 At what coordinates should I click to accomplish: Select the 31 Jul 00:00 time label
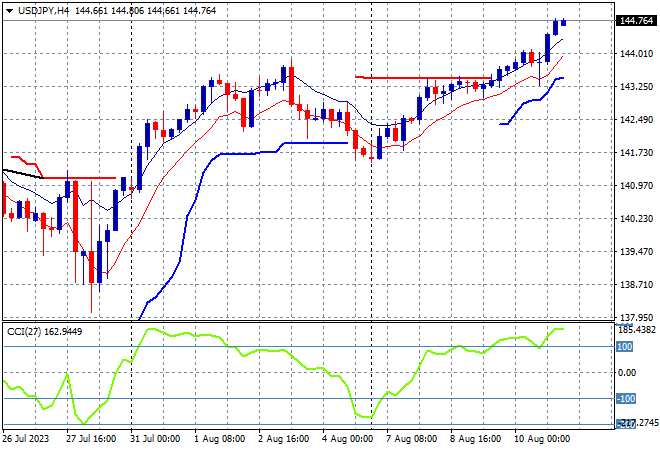pos(155,439)
